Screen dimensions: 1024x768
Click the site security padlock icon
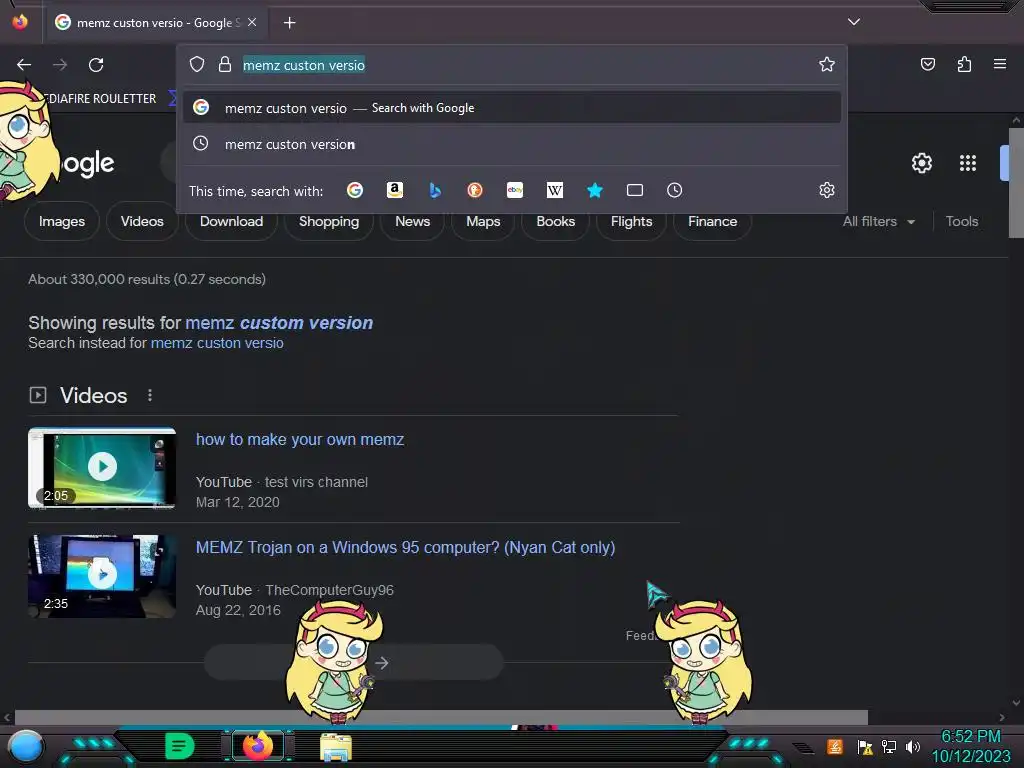[x=225, y=64]
